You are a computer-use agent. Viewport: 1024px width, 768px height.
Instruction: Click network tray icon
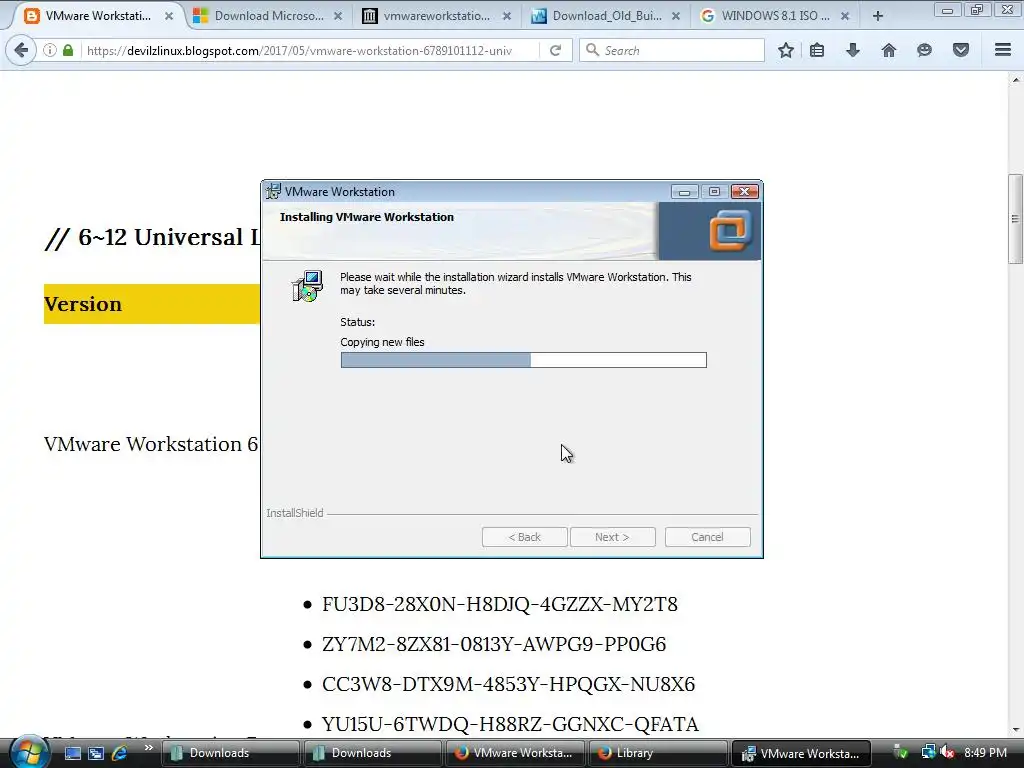928,752
